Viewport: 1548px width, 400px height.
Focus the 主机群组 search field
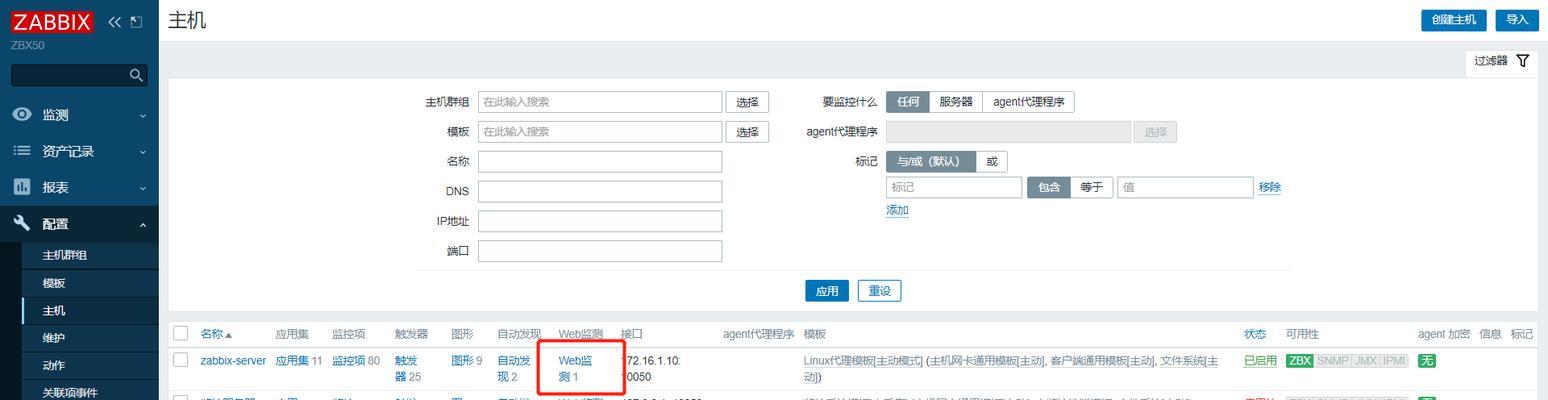600,102
